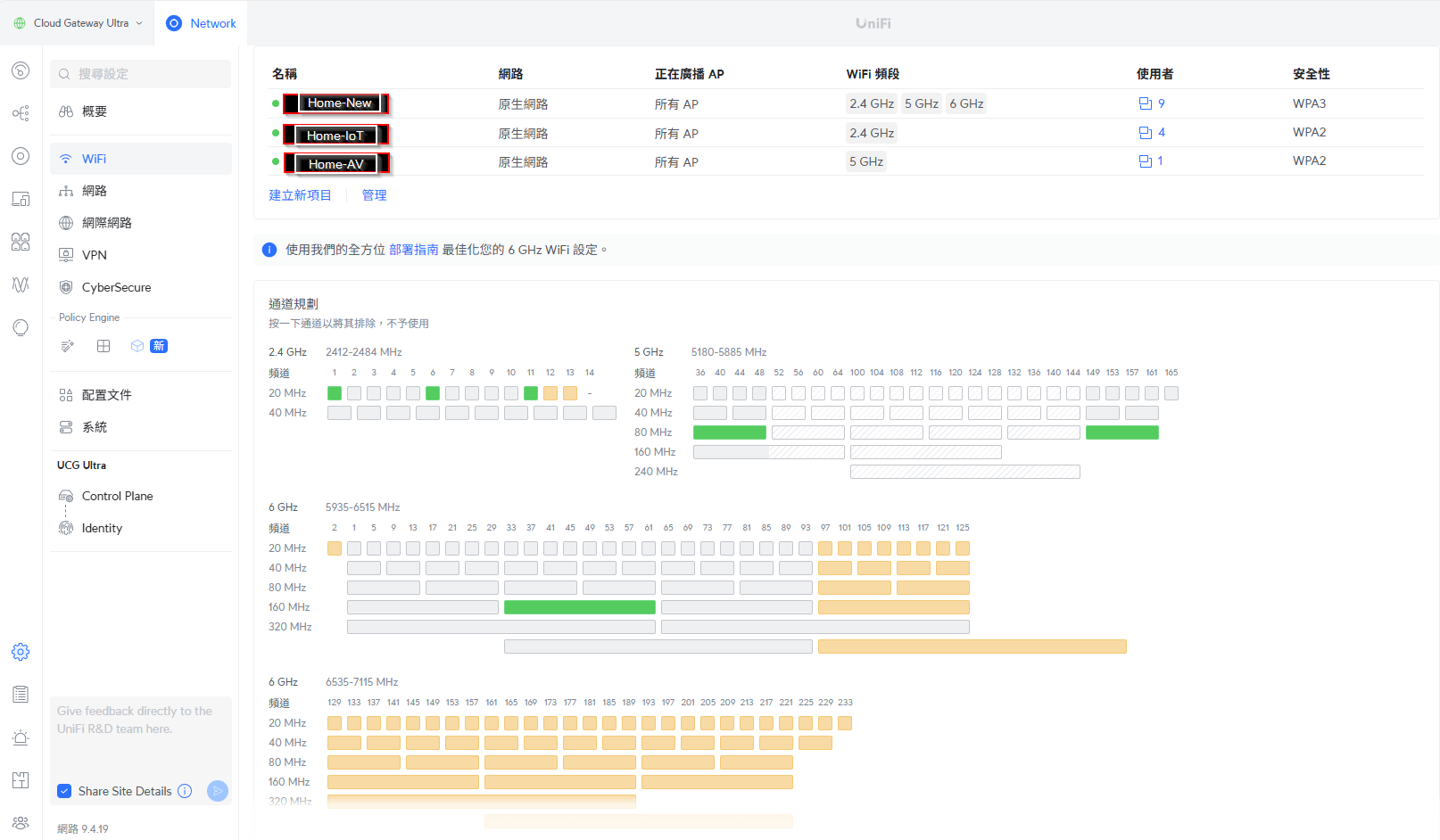Open the 配置文件 profiles page
This screenshot has height=840, width=1440.
point(141,395)
